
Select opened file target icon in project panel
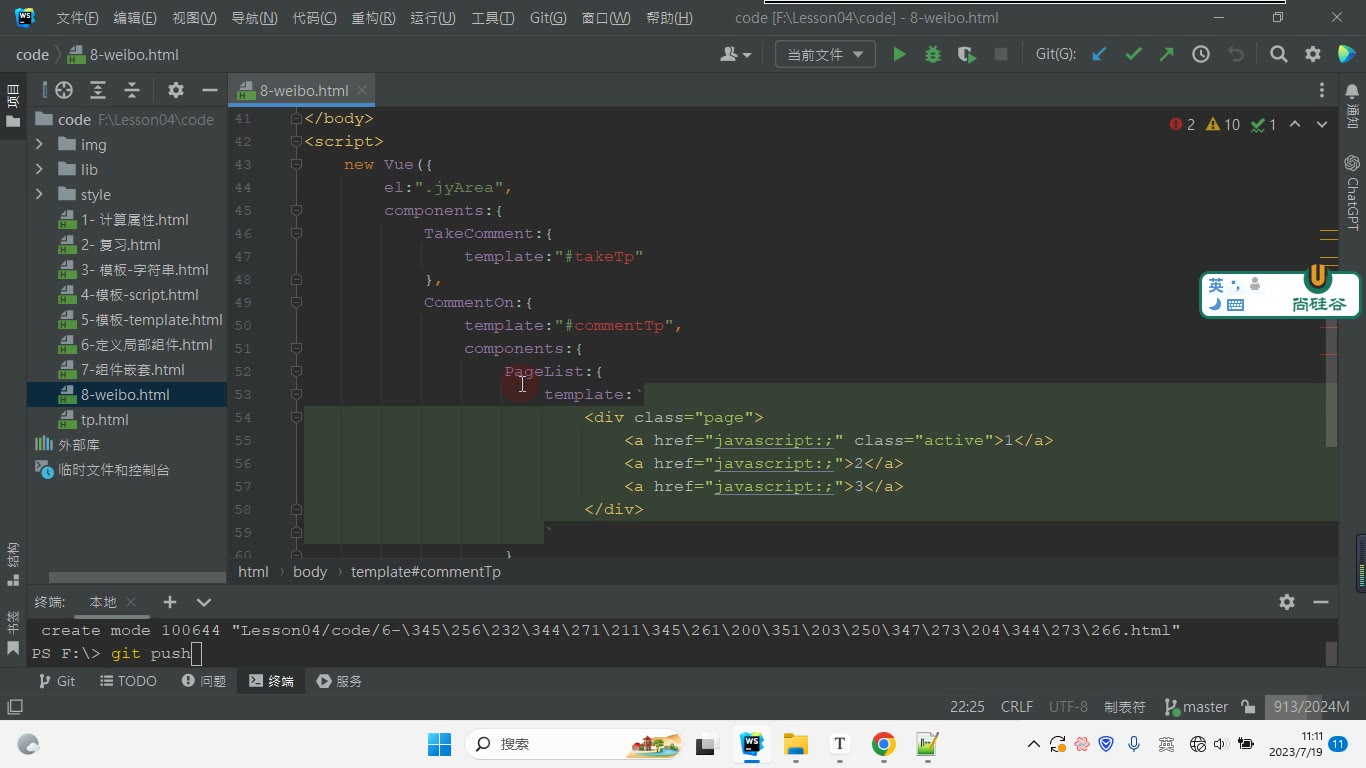pos(64,90)
